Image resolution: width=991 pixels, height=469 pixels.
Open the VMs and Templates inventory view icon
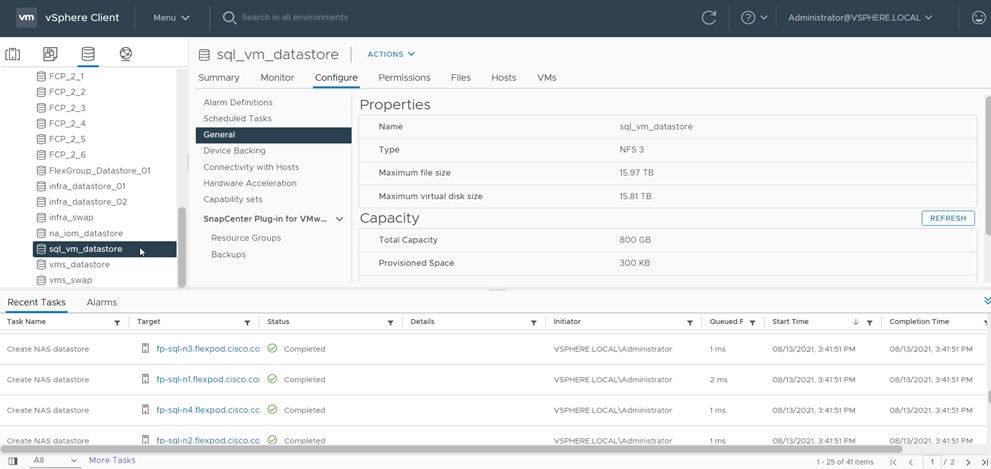(x=50, y=54)
